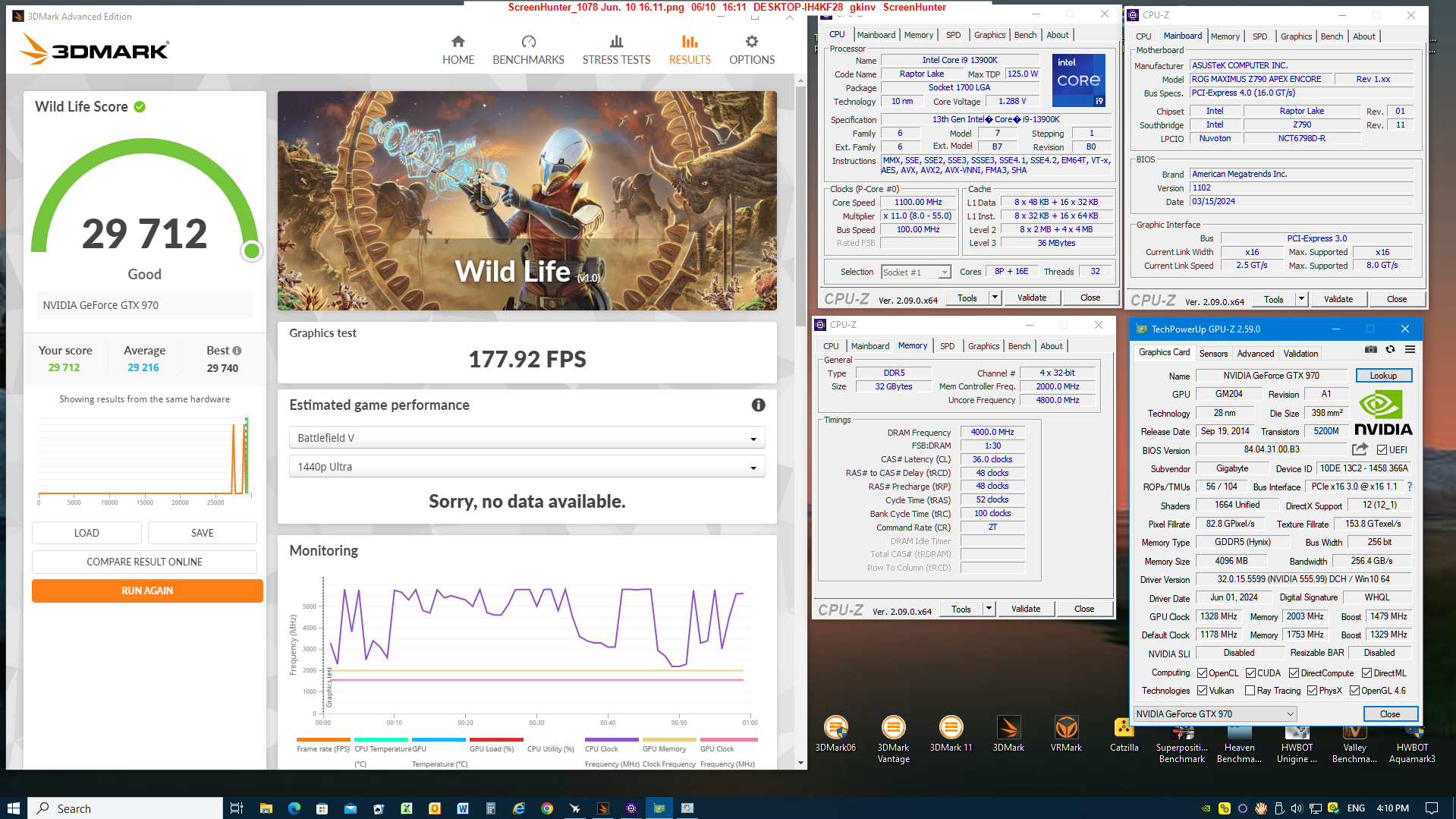Toggle Vulkan checkbox
1456x819 pixels.
coord(1202,691)
